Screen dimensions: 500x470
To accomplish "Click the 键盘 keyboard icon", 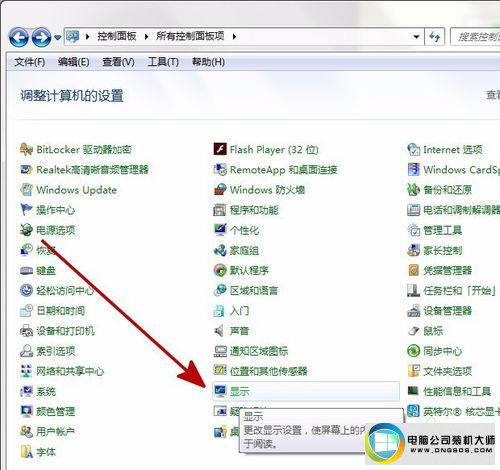I will (x=26, y=270).
